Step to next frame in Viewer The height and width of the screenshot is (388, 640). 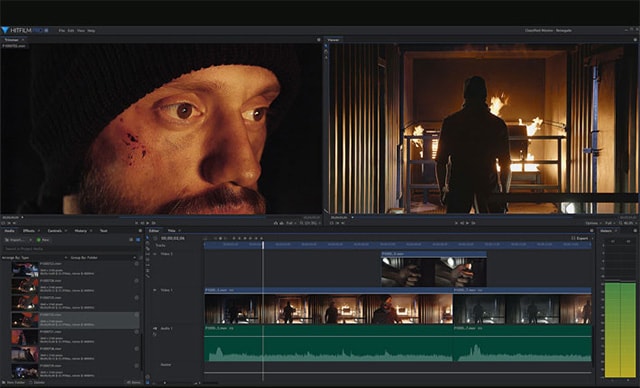[473, 223]
